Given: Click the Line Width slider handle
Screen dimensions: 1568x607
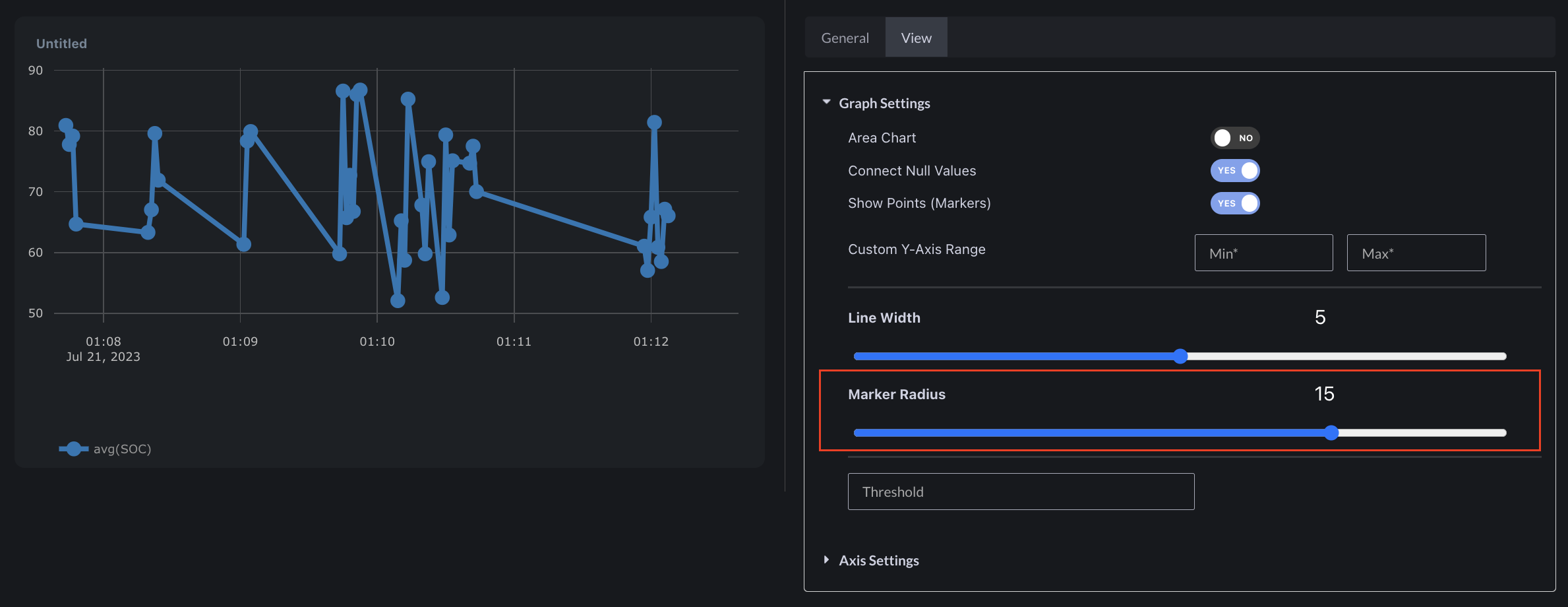Looking at the screenshot, I should [1180, 356].
